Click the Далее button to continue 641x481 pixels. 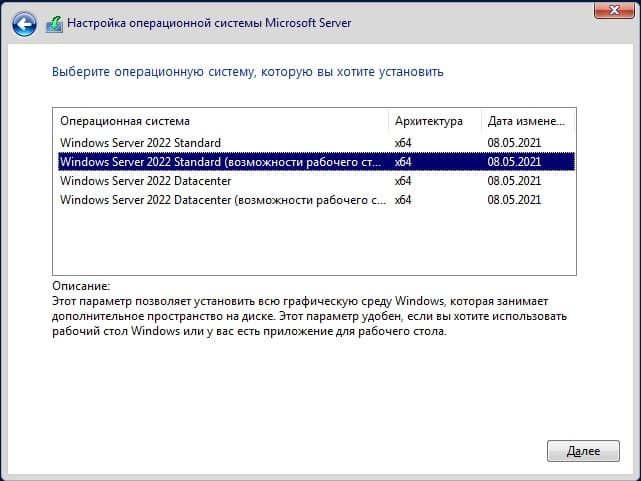(583, 451)
